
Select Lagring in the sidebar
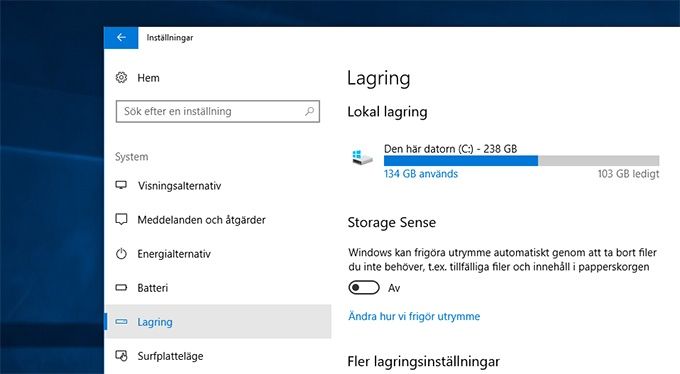tap(218, 322)
